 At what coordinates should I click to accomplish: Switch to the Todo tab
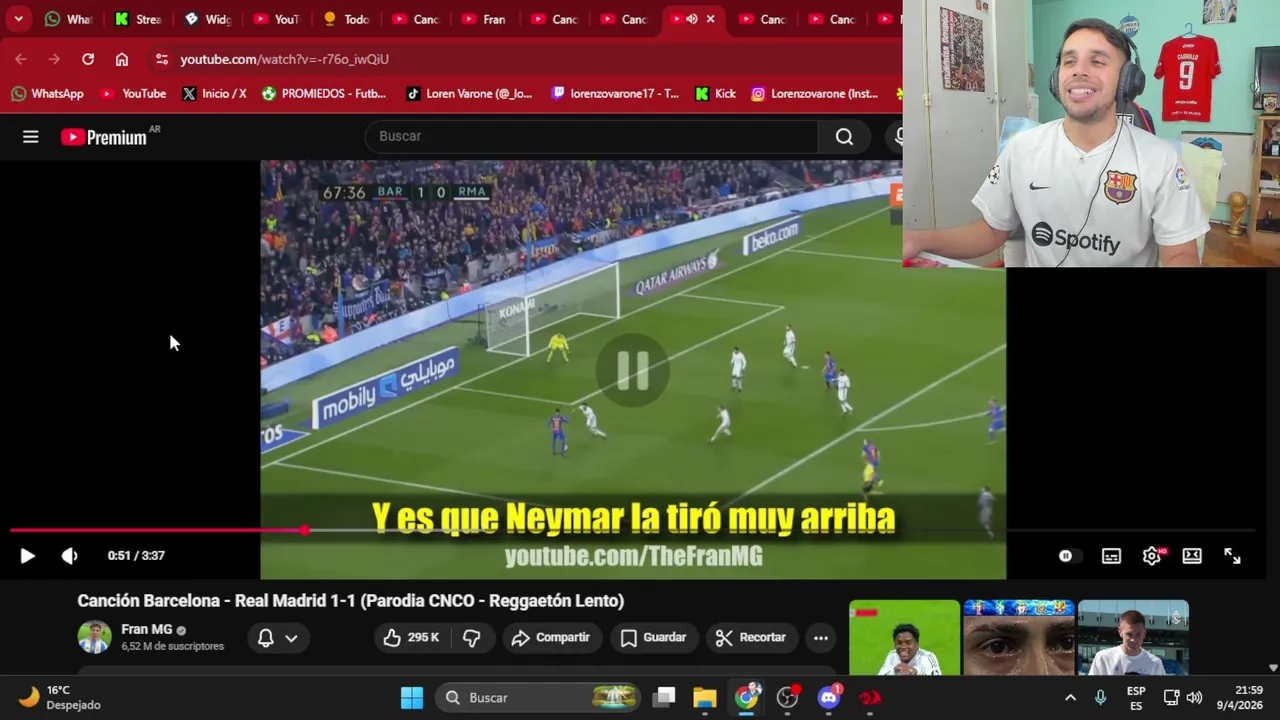(347, 19)
